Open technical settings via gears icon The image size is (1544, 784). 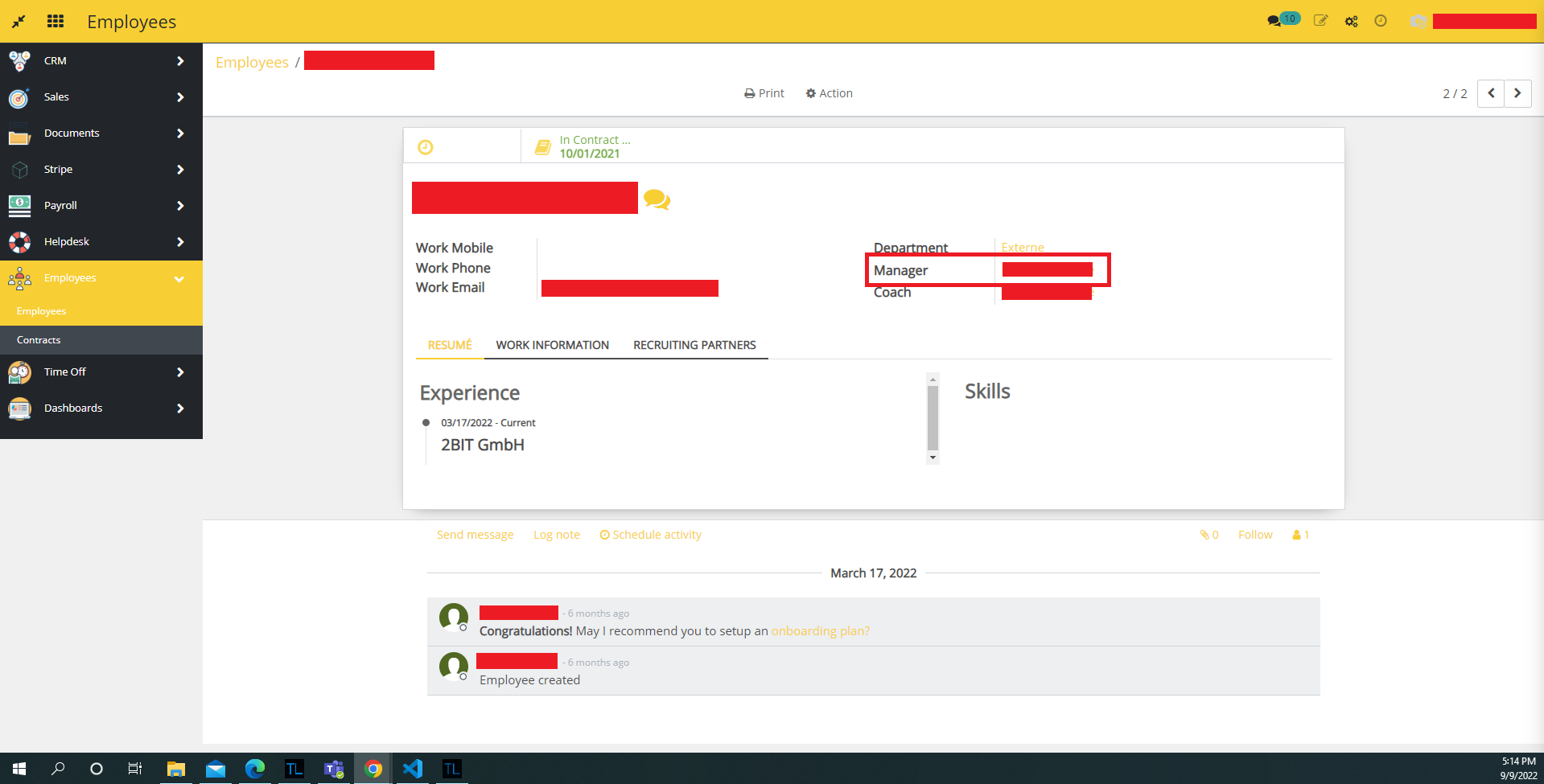click(1351, 21)
